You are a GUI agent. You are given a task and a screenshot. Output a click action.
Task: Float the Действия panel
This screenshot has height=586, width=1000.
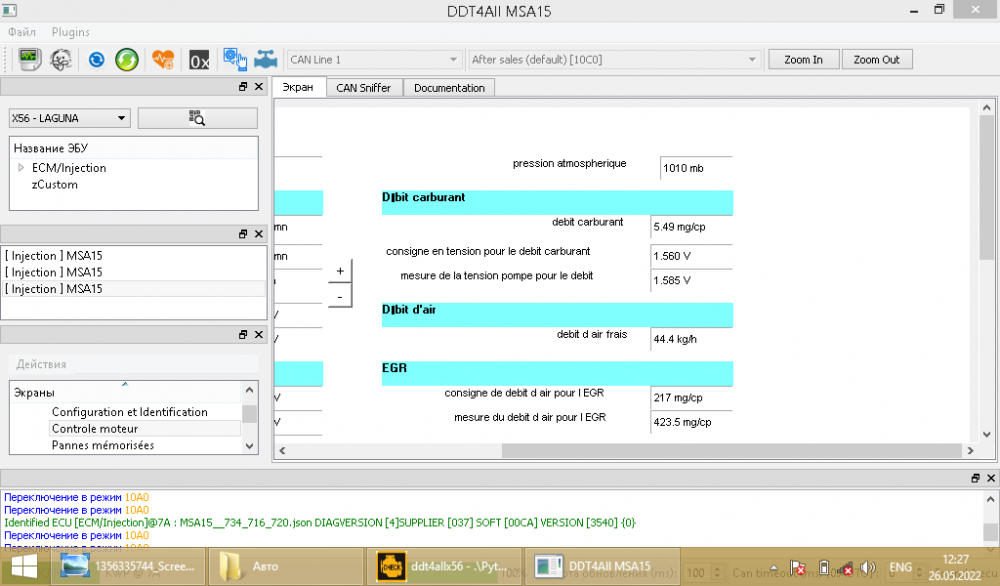click(x=243, y=335)
